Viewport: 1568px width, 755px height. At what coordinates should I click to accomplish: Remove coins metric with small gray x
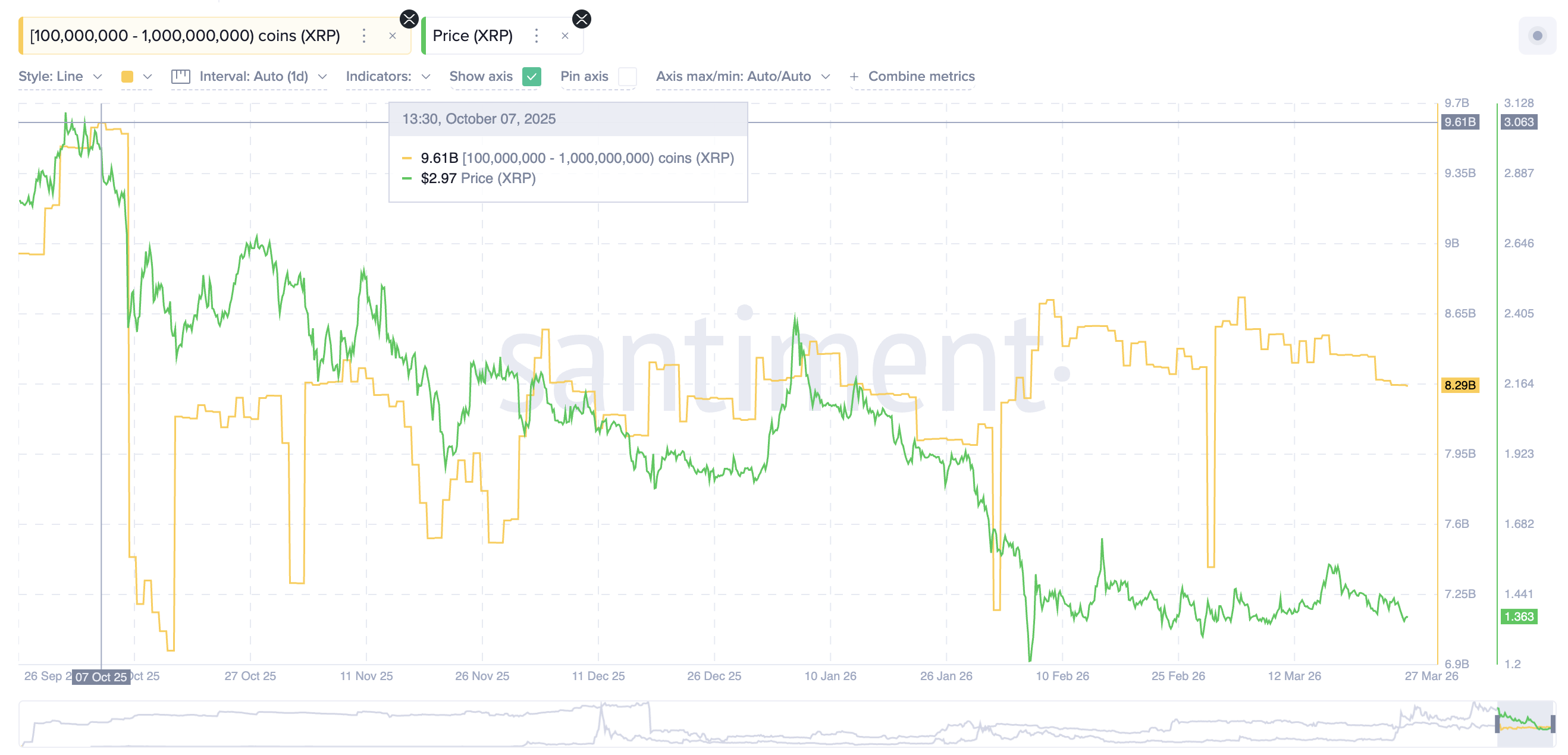393,36
